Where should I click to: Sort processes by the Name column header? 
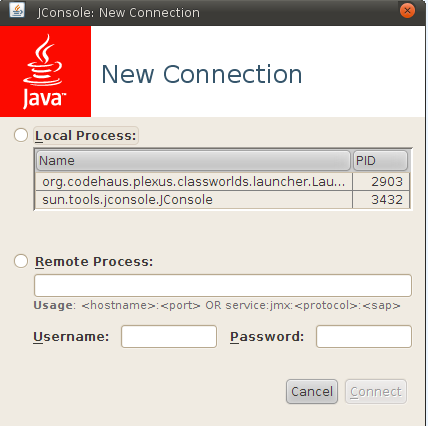tap(193, 161)
